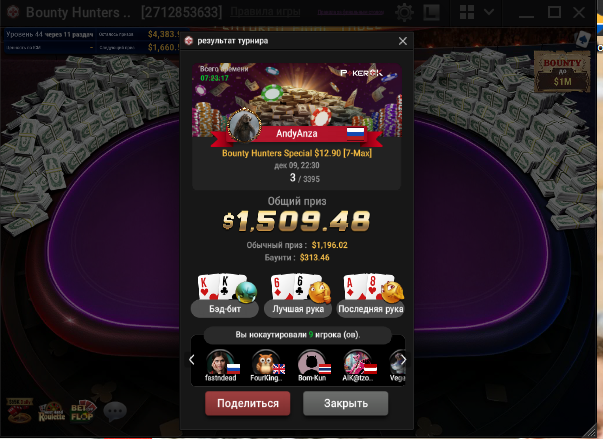Open the Bet Flop side game icon
603x439 pixels.
pyautogui.click(x=83, y=411)
